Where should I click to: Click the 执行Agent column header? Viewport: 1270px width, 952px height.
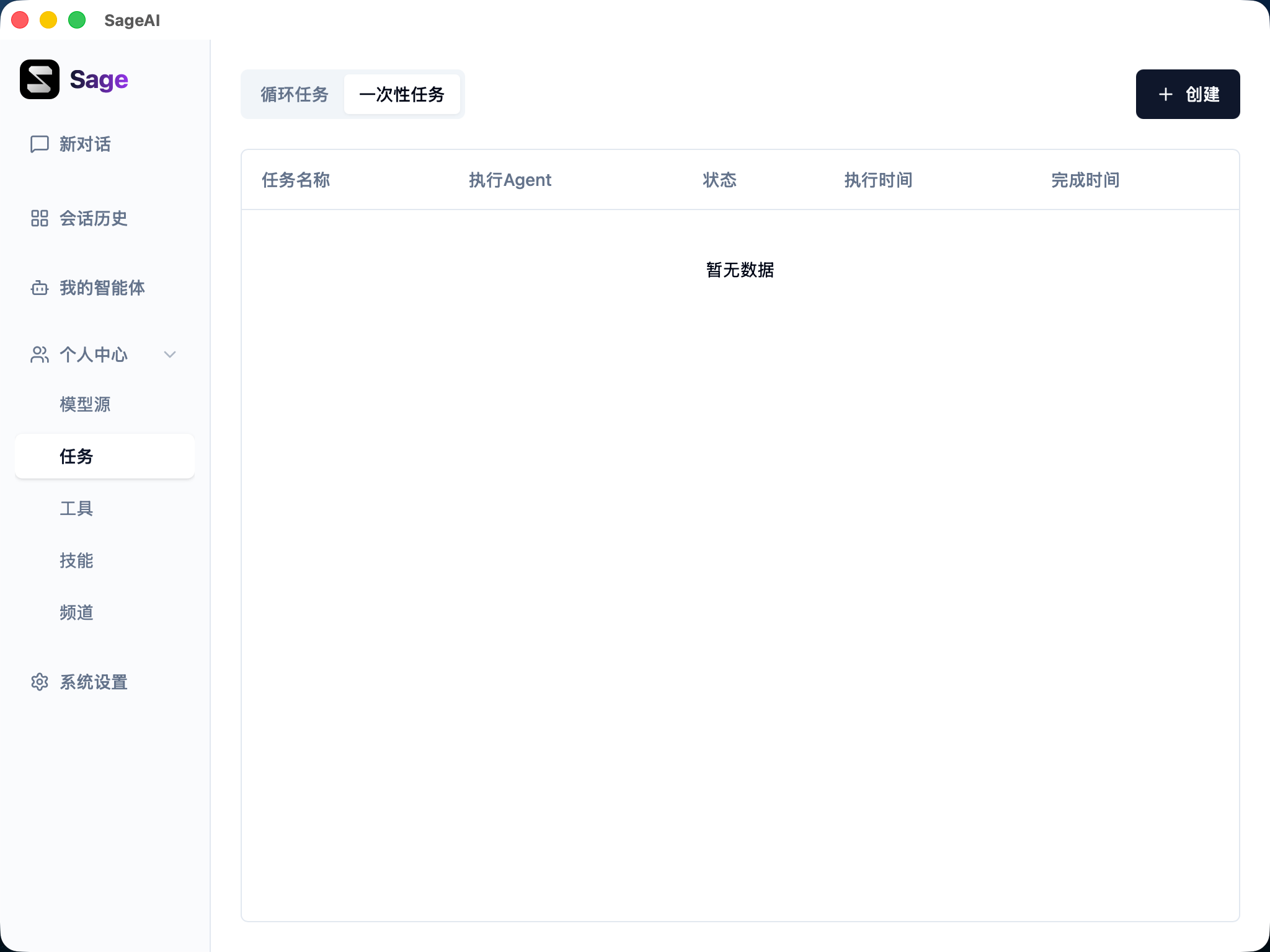pyautogui.click(x=510, y=180)
